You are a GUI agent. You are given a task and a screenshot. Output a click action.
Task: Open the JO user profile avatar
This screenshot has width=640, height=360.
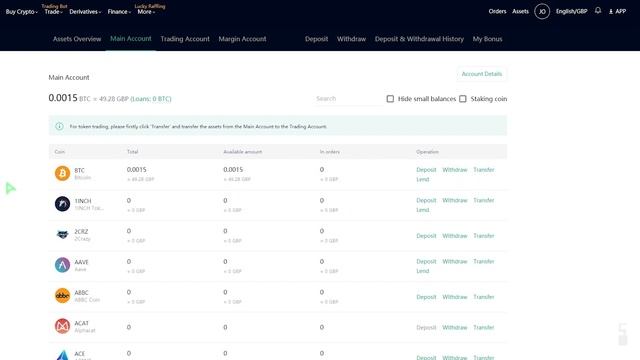click(x=542, y=11)
